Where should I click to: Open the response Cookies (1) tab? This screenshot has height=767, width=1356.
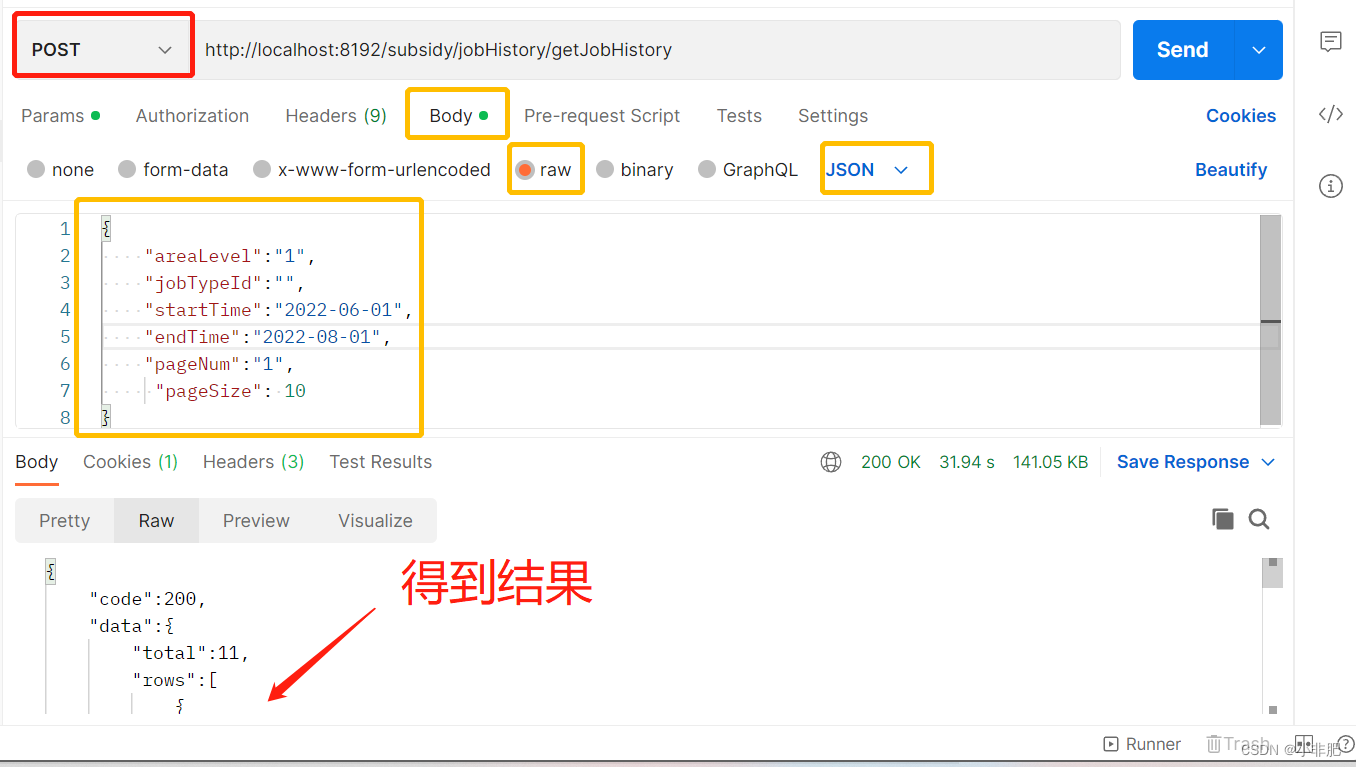130,462
